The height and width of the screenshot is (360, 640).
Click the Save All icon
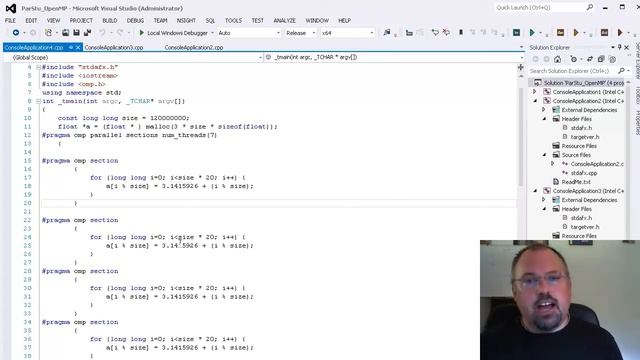(87, 33)
